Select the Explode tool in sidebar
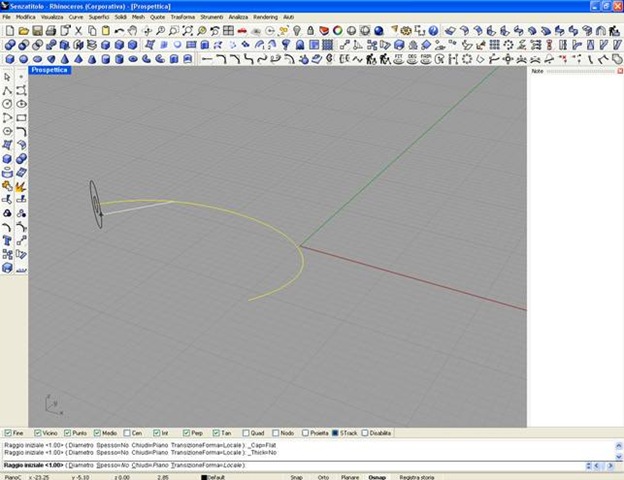Image resolution: width=624 pixels, height=480 pixels. (21, 186)
